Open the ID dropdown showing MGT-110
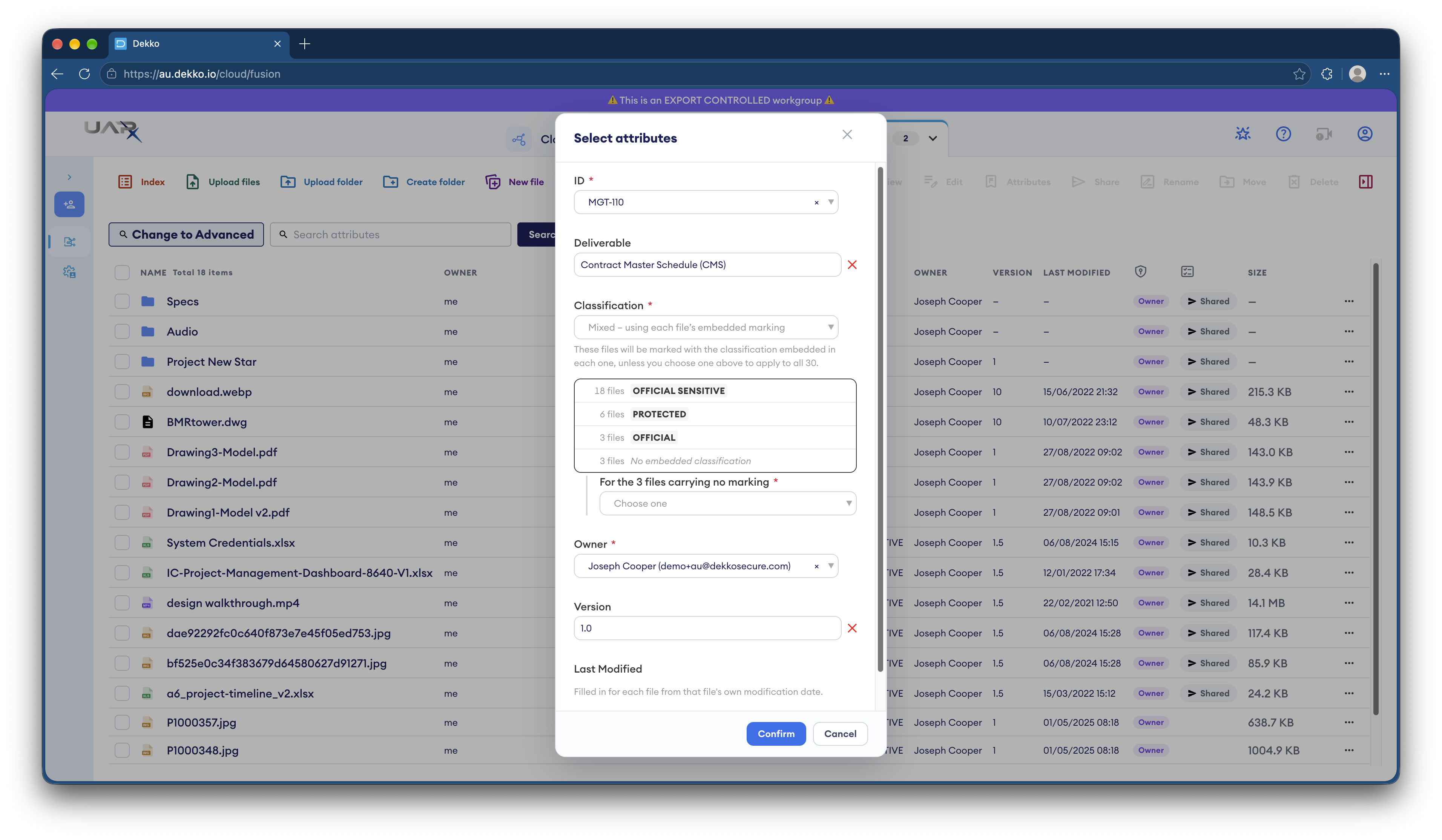The image size is (1442, 840). pos(706,202)
